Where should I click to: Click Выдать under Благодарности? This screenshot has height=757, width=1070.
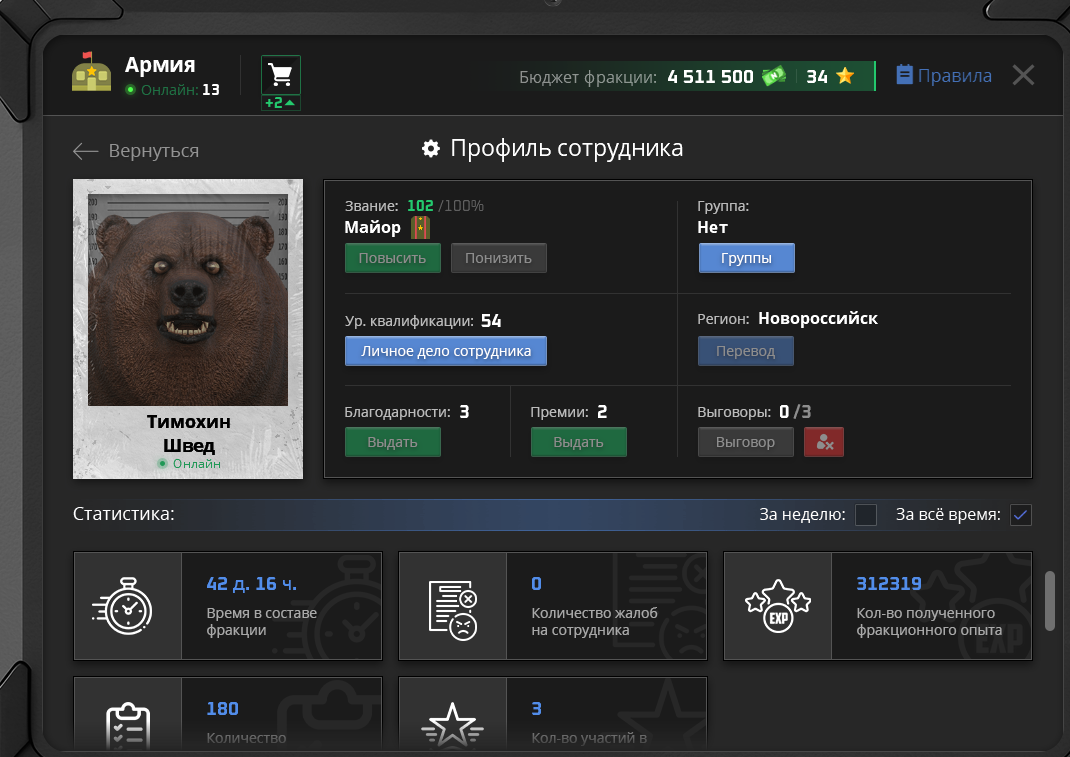392,442
